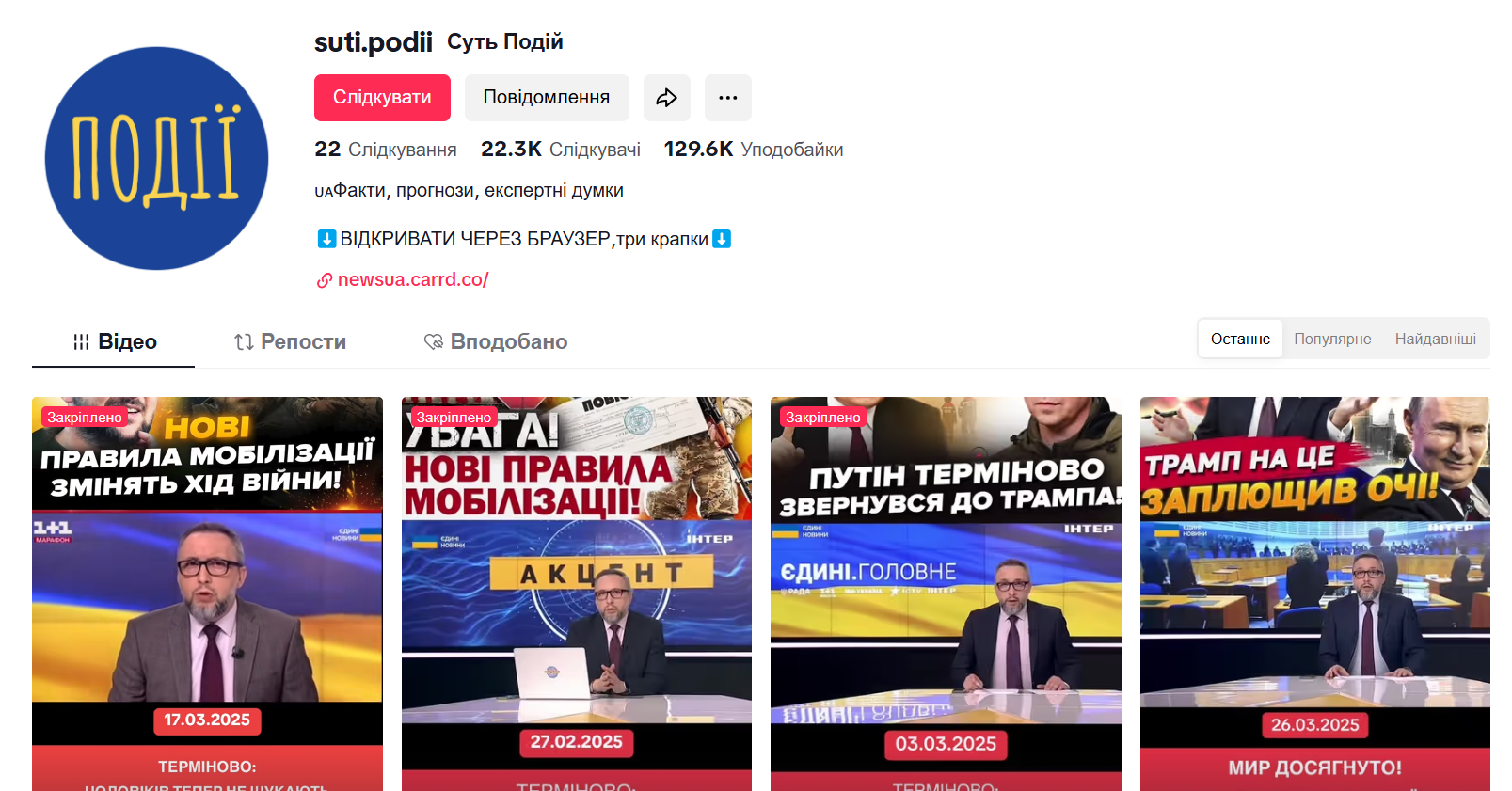
Task: Select the Останнє sort option
Action: point(1240,339)
